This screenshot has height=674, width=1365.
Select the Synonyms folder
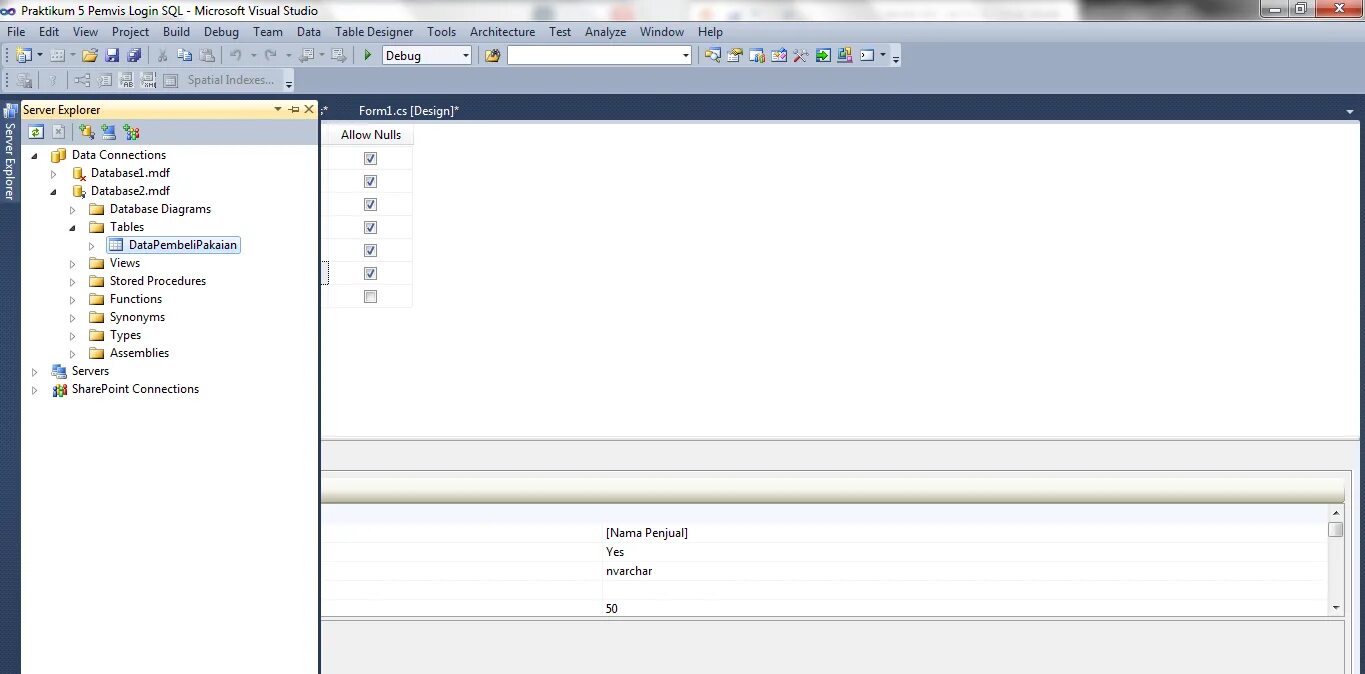[x=137, y=317]
